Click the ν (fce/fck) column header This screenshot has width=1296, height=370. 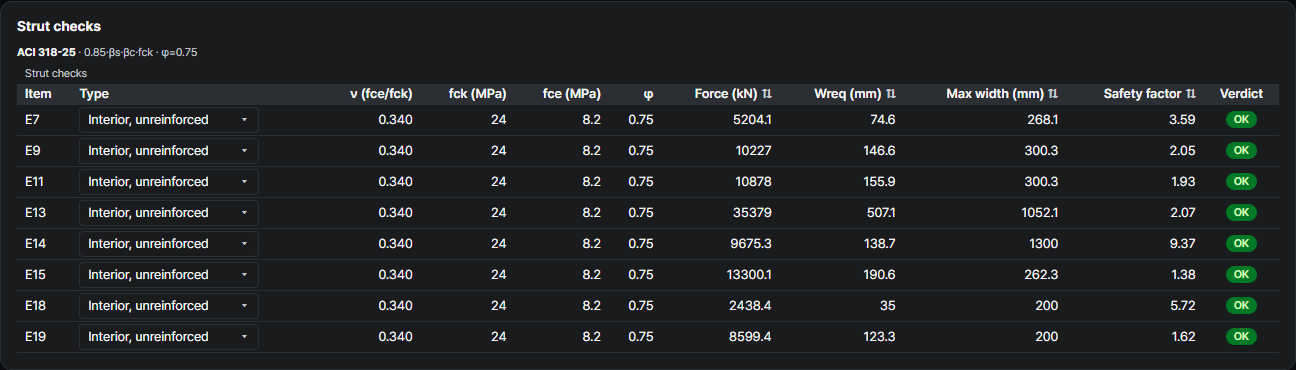click(381, 94)
